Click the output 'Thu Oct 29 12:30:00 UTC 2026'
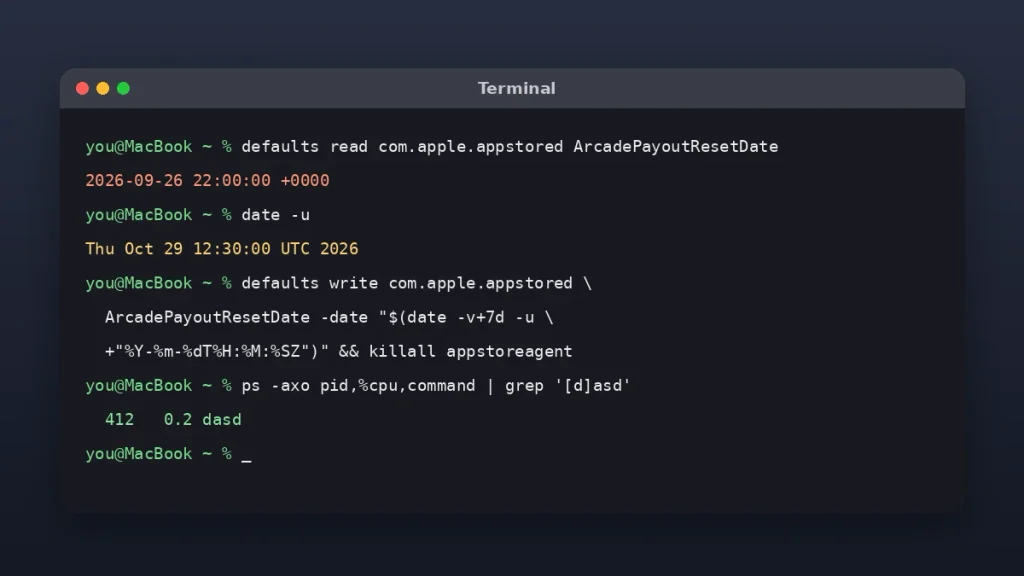This screenshot has height=576, width=1024. coord(221,249)
